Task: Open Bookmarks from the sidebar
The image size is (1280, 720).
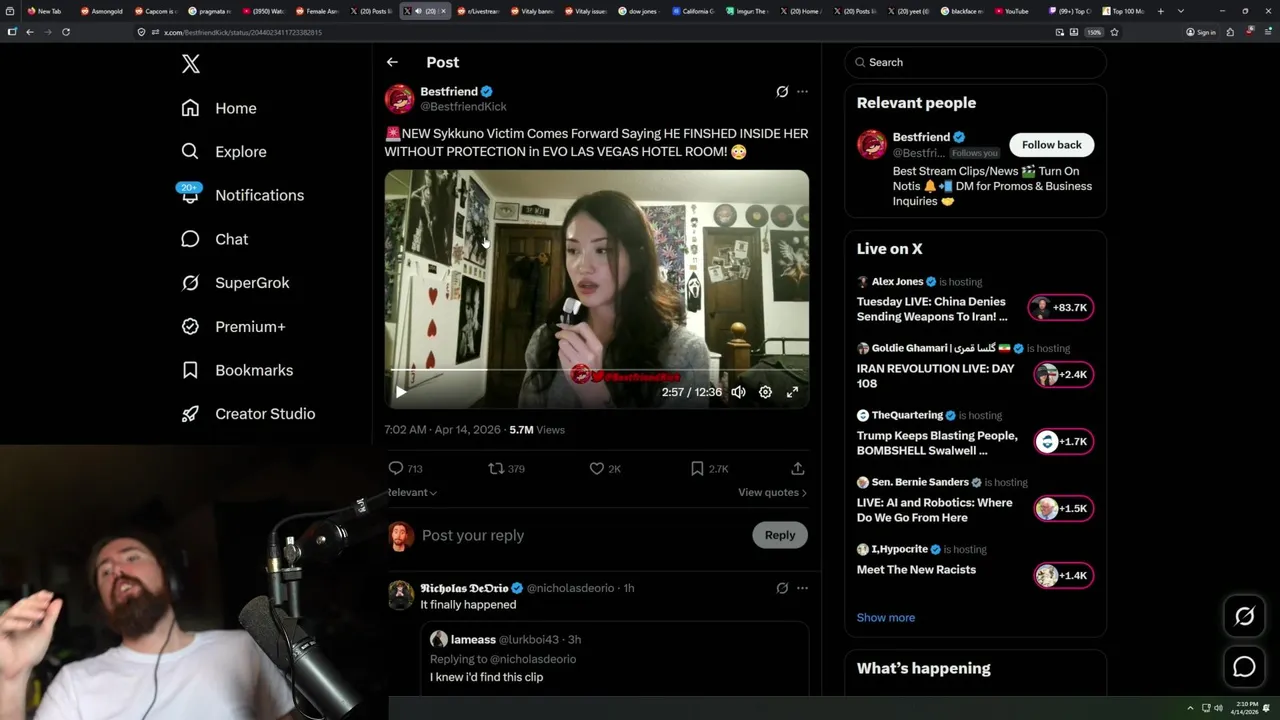Action: [x=237, y=370]
